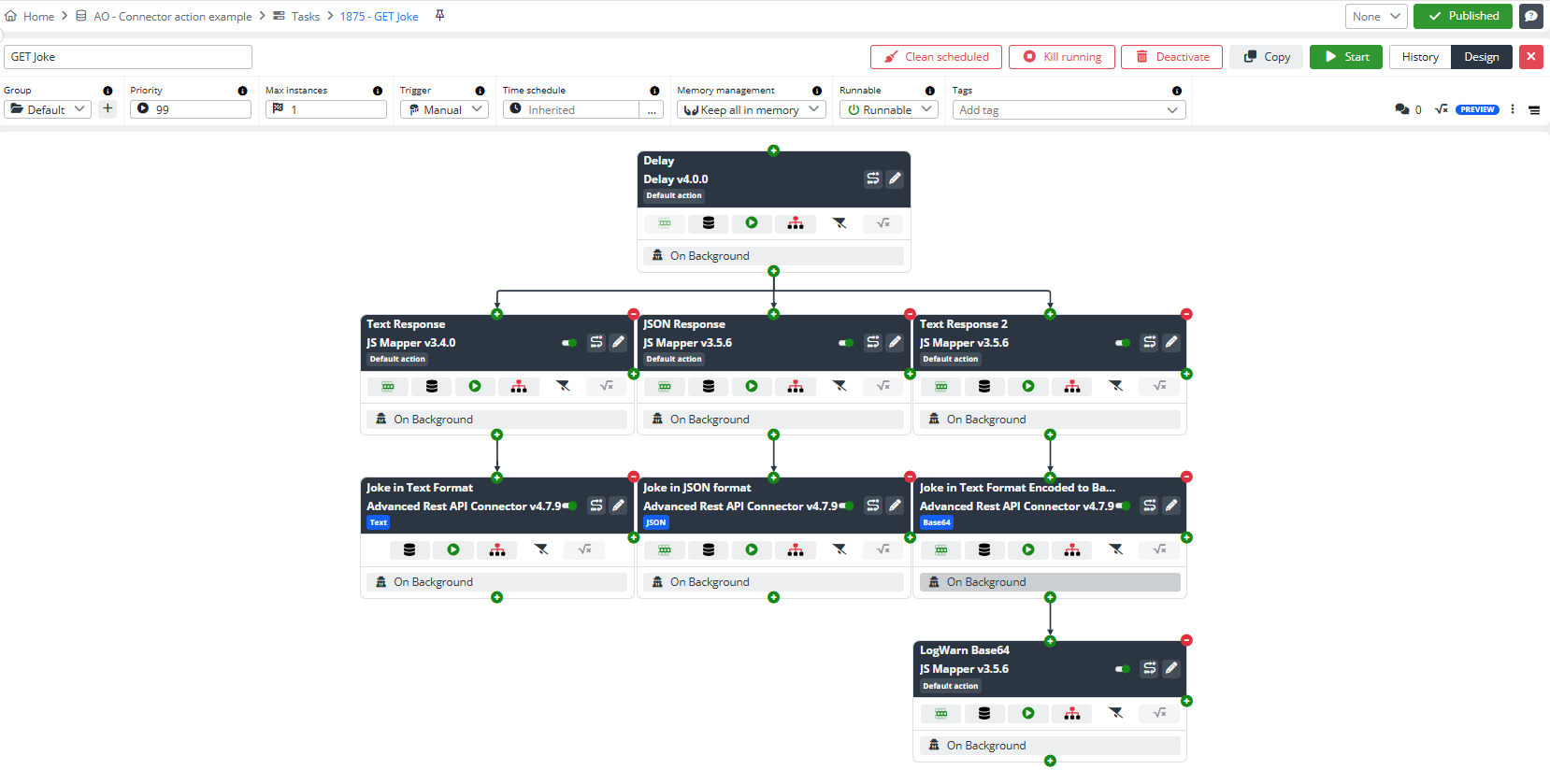The image size is (1550, 784).
Task: Click hierarchy icon in LogWarn Base64 step
Action: (1071, 713)
